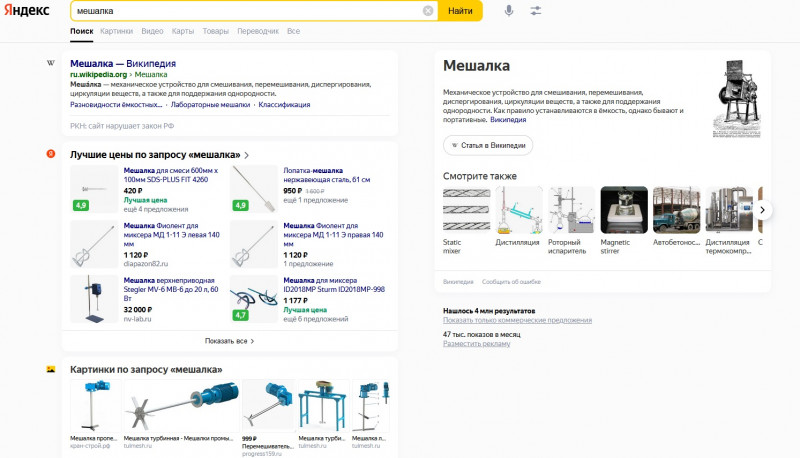This screenshot has height=458, width=800.
Task: Expand the Лучшие цены по запросу heading arrow
Action: pos(246,155)
